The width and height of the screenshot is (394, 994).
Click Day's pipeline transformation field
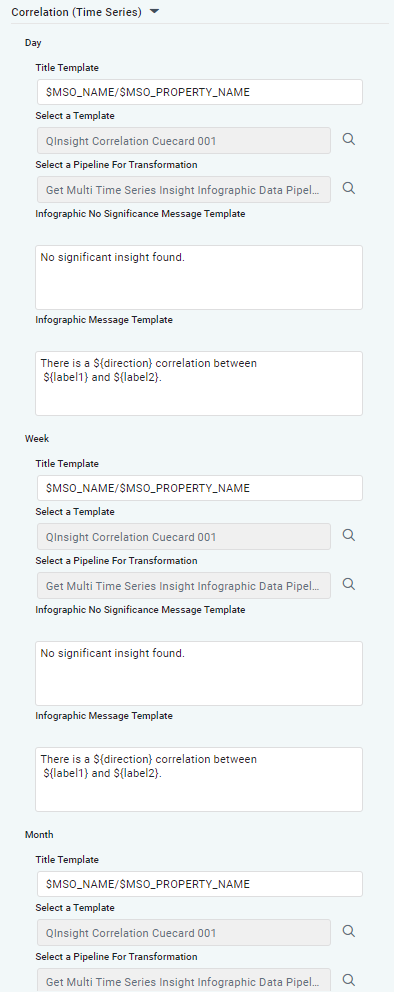pyautogui.click(x=184, y=190)
